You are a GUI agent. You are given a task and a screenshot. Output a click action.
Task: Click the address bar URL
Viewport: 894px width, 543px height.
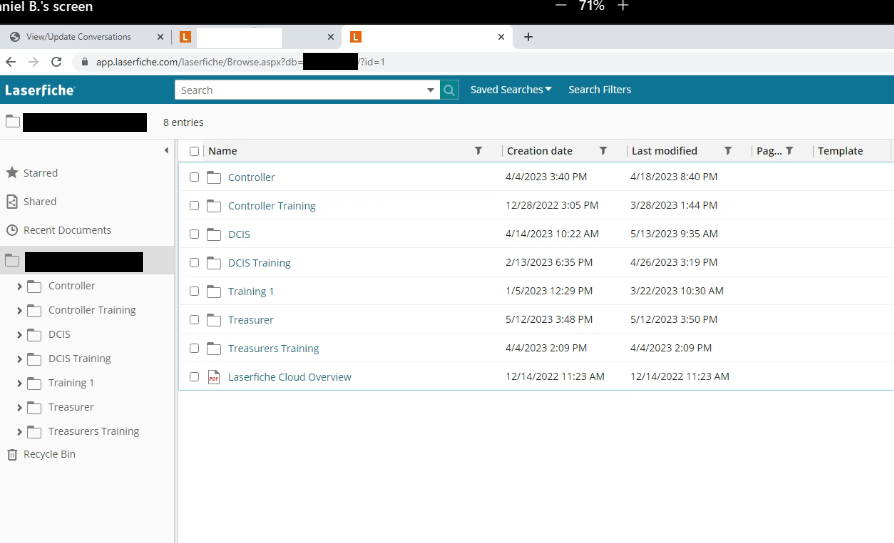240,62
